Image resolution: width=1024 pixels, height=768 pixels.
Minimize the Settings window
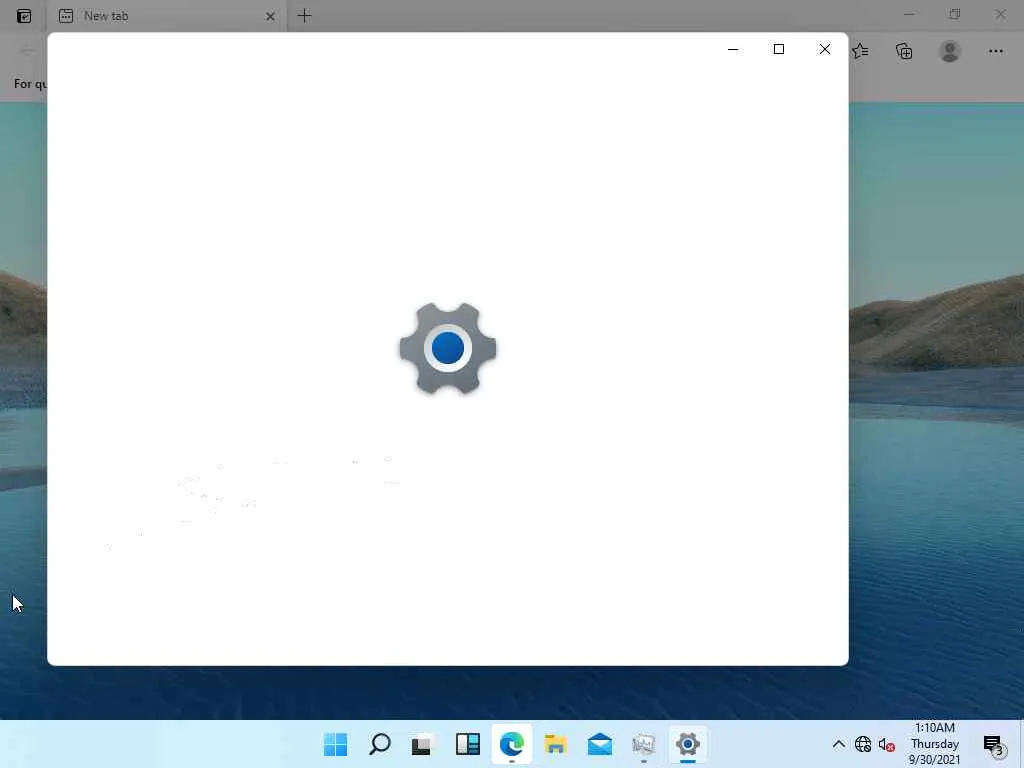tap(733, 49)
